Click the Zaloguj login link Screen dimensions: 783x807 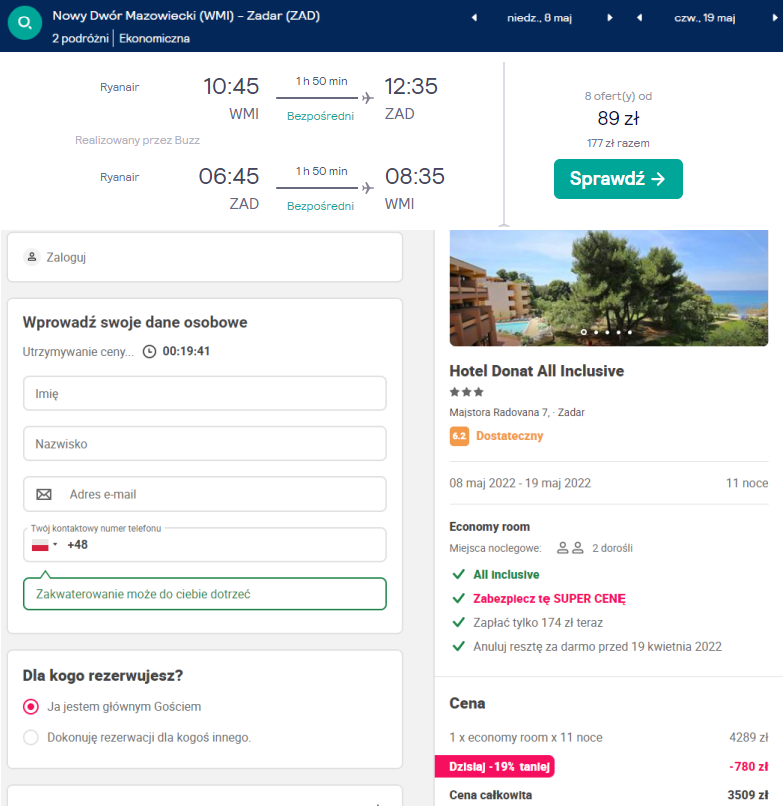click(x=66, y=257)
